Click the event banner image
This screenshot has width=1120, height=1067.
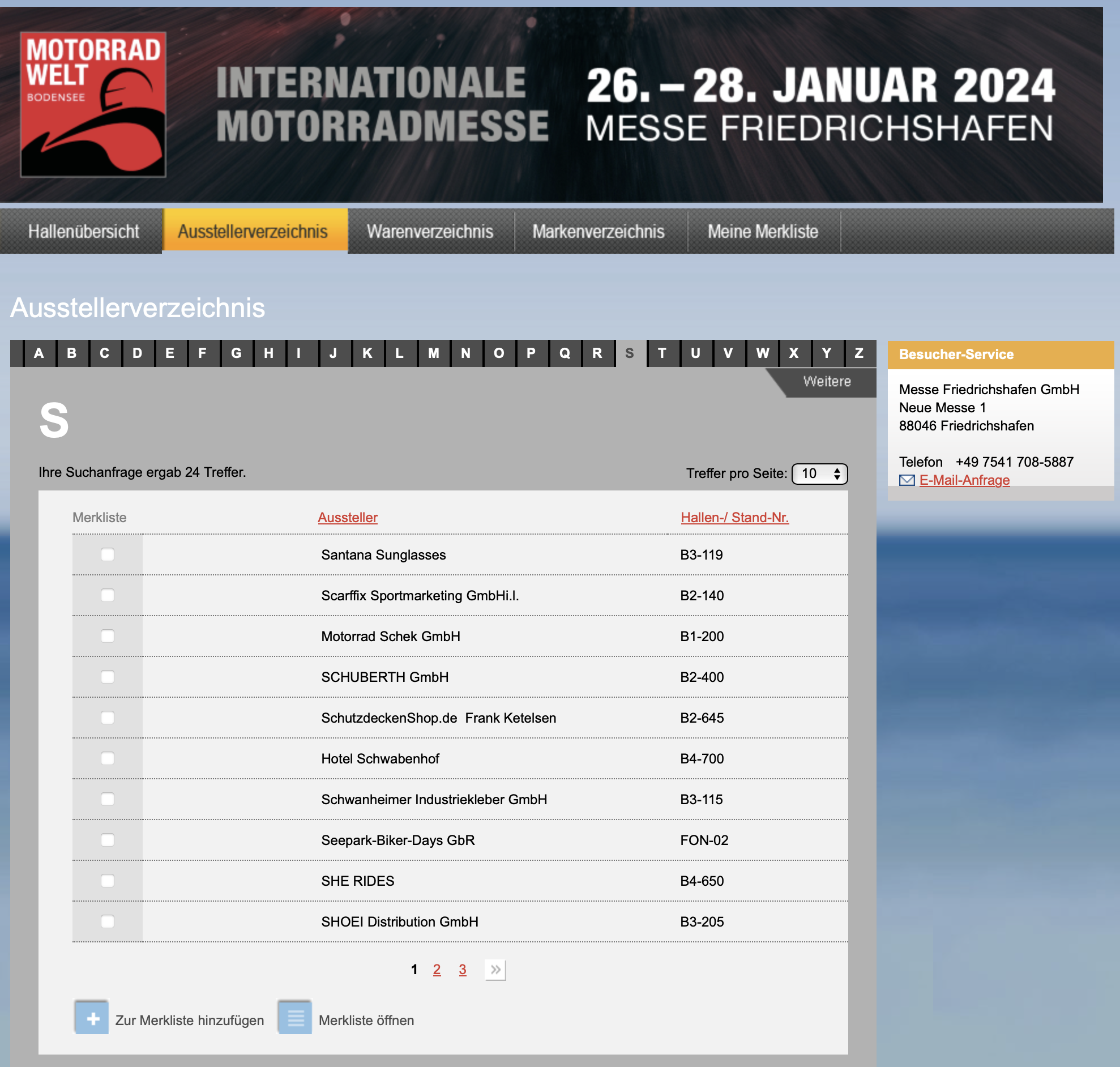point(552,104)
